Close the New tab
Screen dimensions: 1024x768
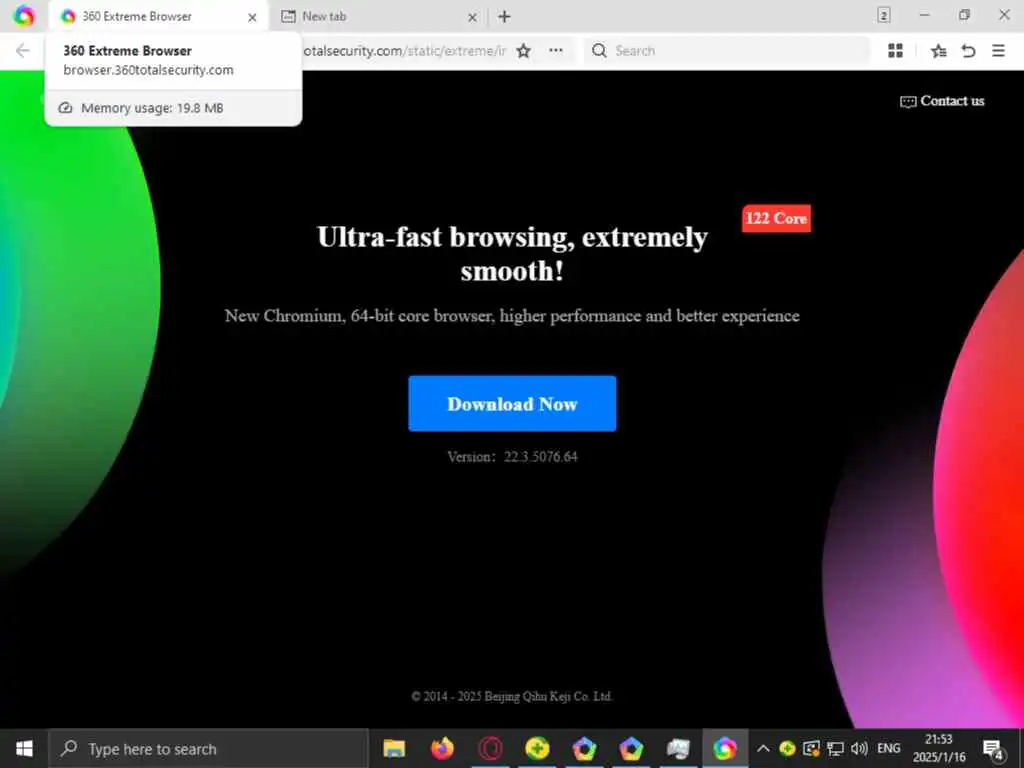(472, 18)
